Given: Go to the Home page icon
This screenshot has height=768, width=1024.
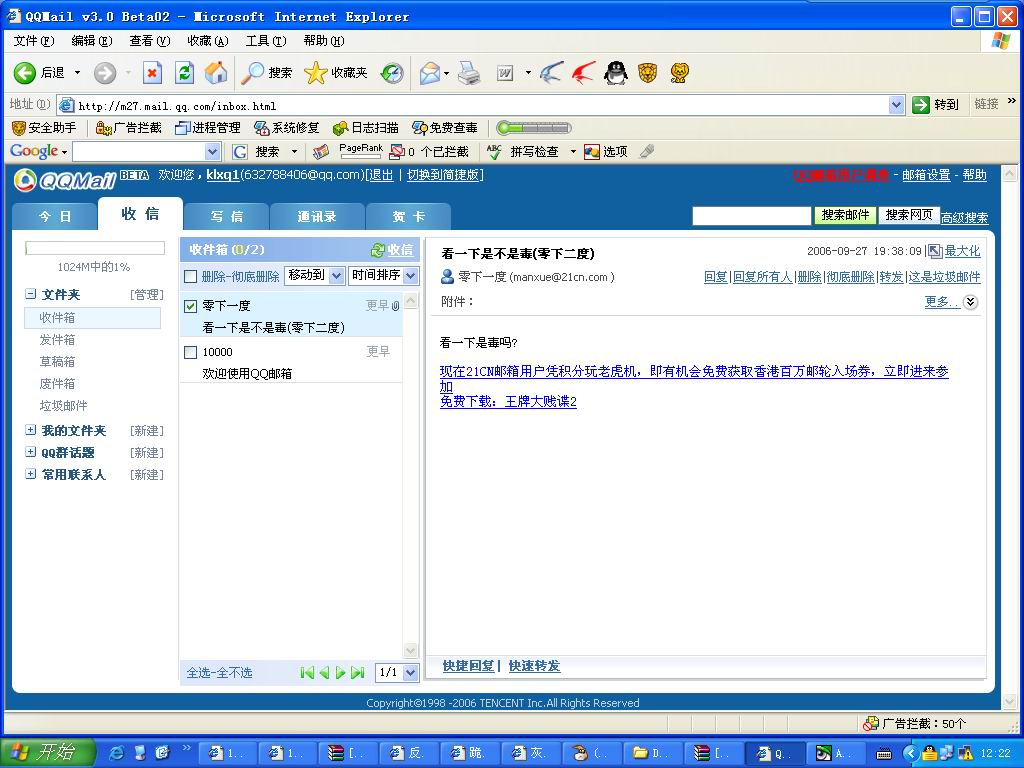Looking at the screenshot, I should [x=216, y=72].
